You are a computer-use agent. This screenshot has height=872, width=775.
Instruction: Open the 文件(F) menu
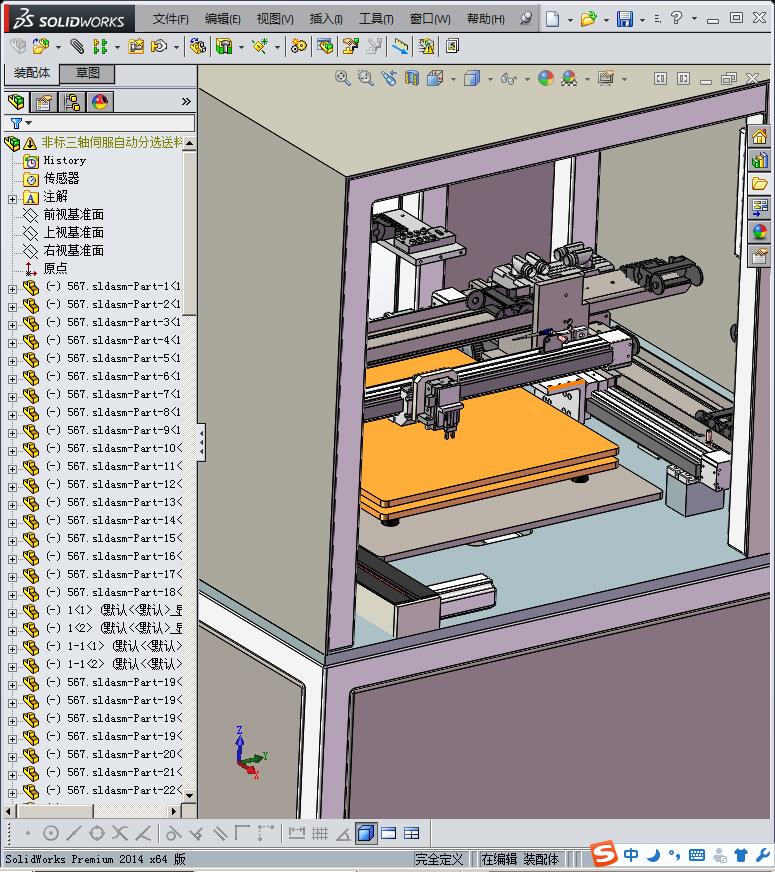click(x=170, y=19)
